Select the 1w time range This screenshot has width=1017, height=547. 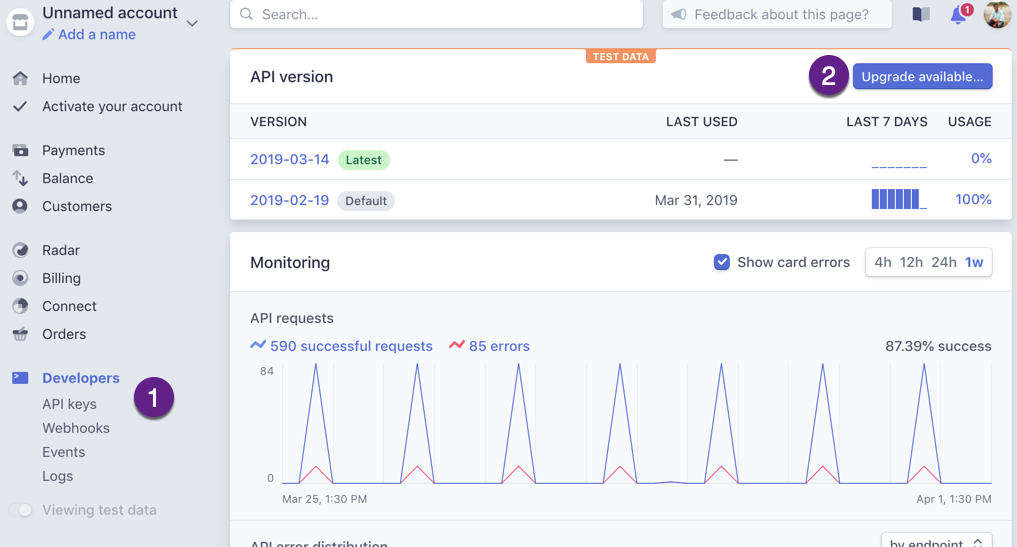[x=974, y=262]
